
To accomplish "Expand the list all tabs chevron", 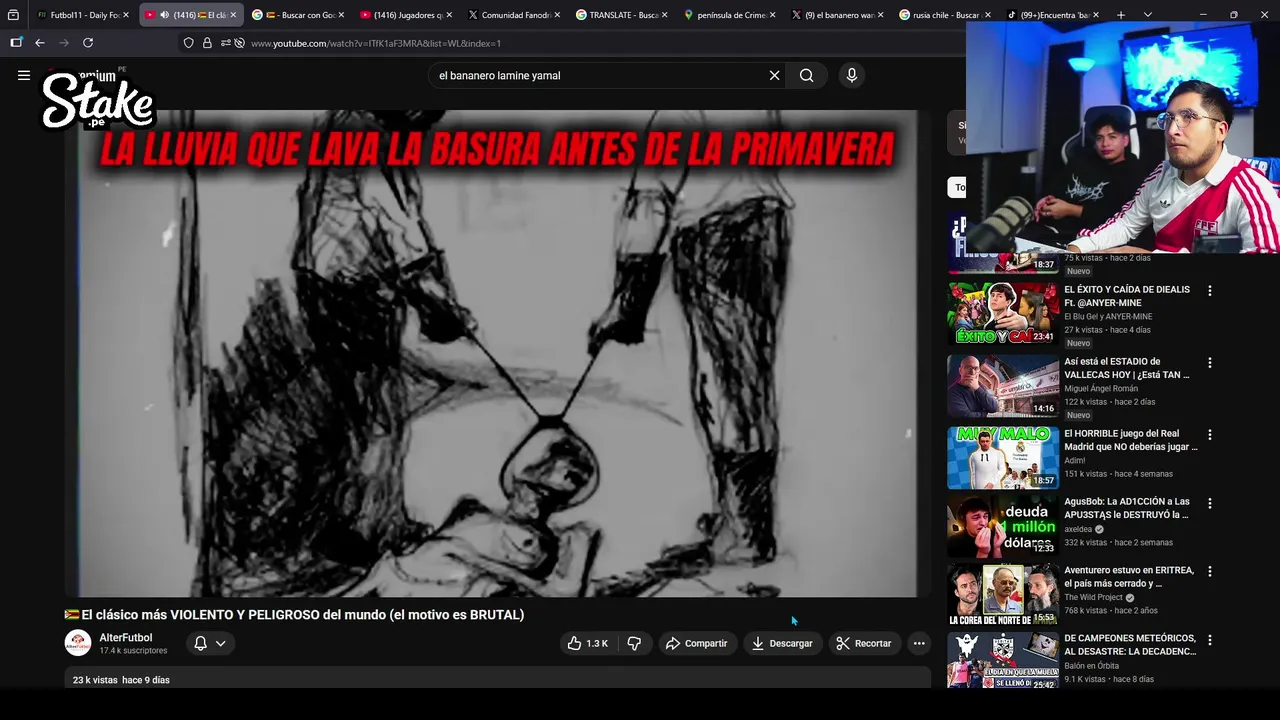I will pyautogui.click(x=1147, y=15).
